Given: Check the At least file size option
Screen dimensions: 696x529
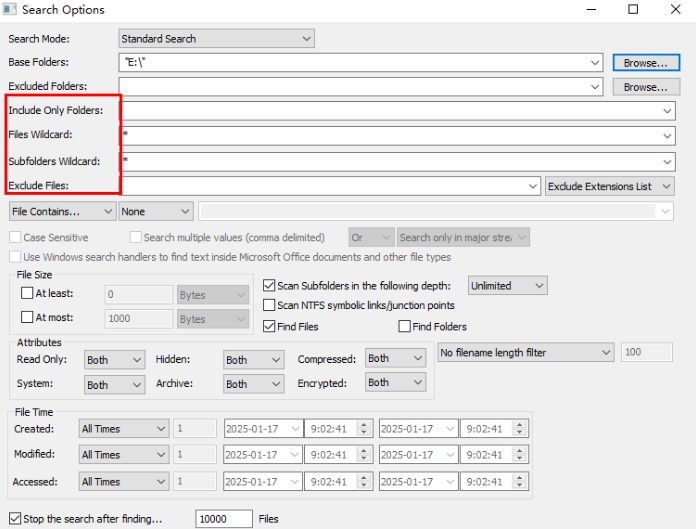Looking at the screenshot, I should click(x=27, y=294).
